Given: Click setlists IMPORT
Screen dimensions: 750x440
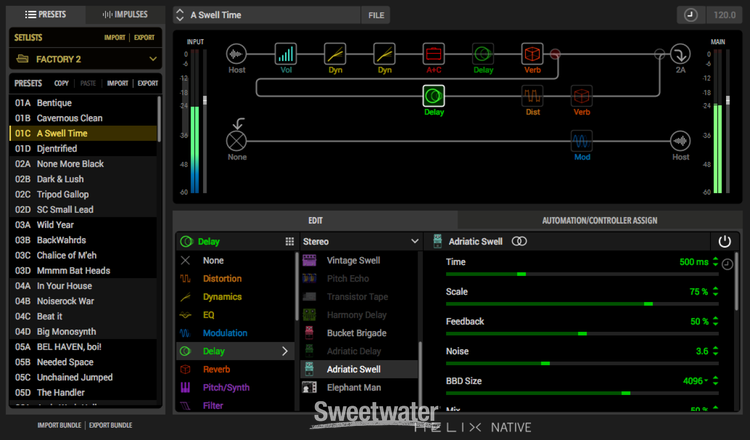Looking at the screenshot, I should pyautogui.click(x=114, y=37).
